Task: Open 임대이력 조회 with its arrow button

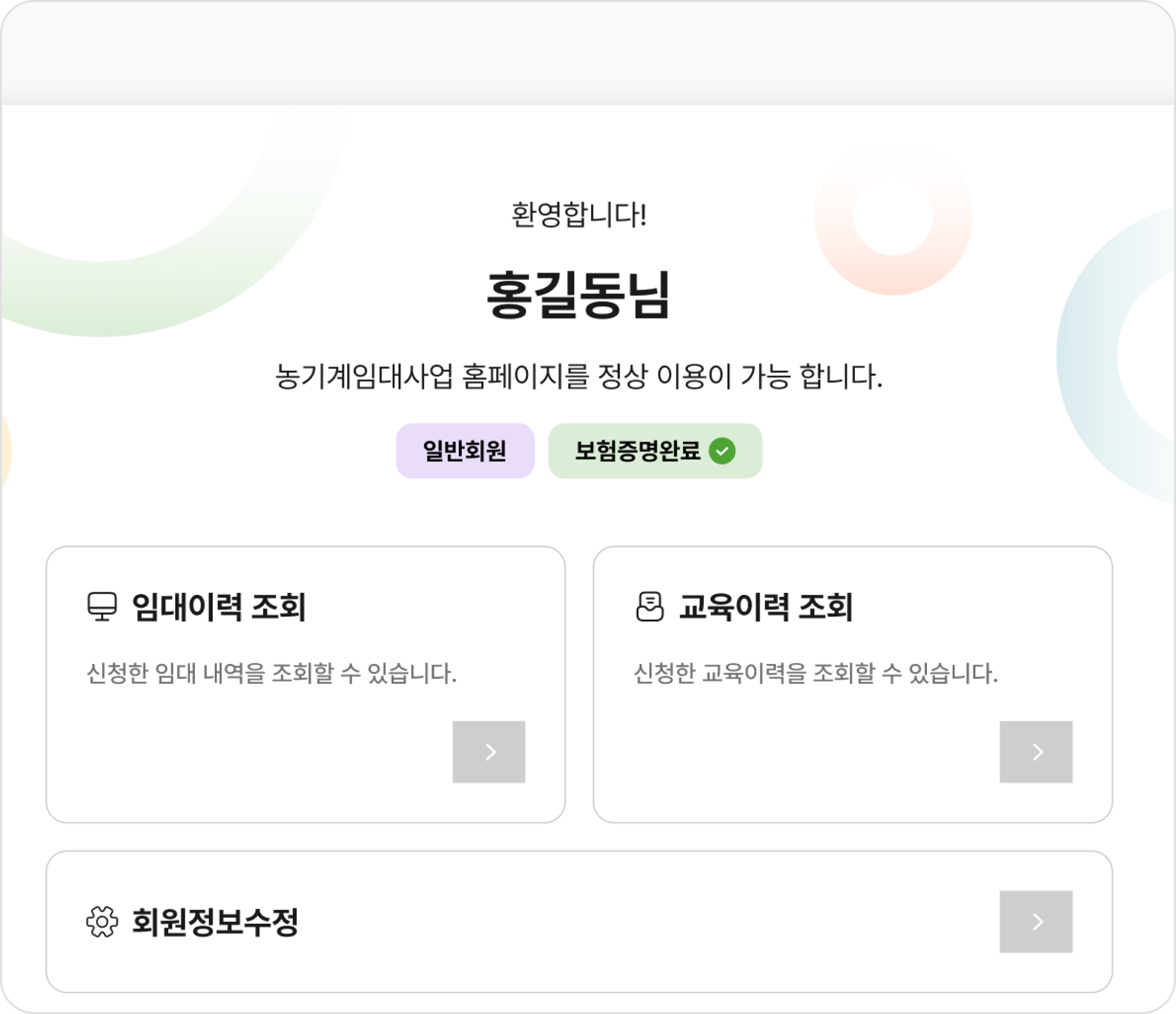Action: click(x=488, y=752)
